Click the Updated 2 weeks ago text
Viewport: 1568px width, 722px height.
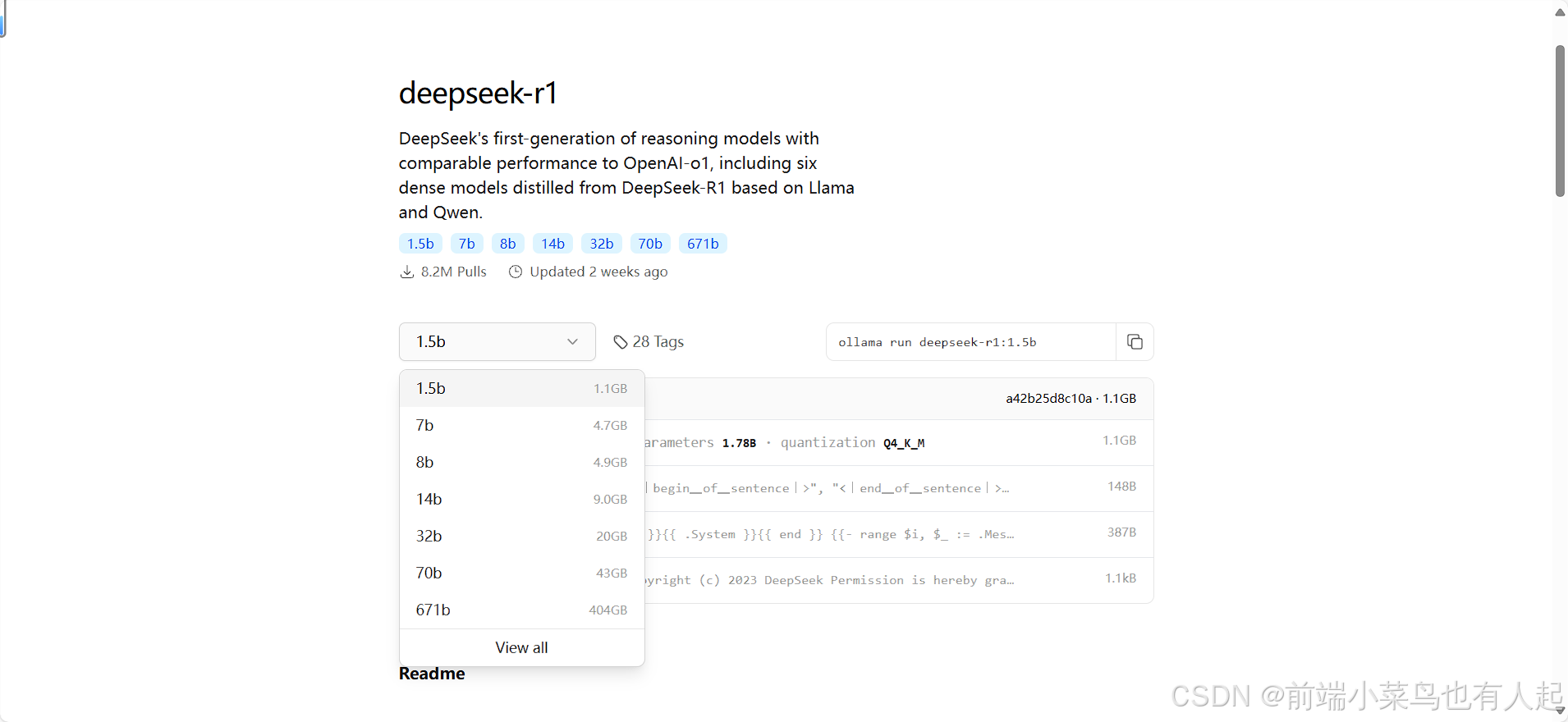tap(598, 272)
